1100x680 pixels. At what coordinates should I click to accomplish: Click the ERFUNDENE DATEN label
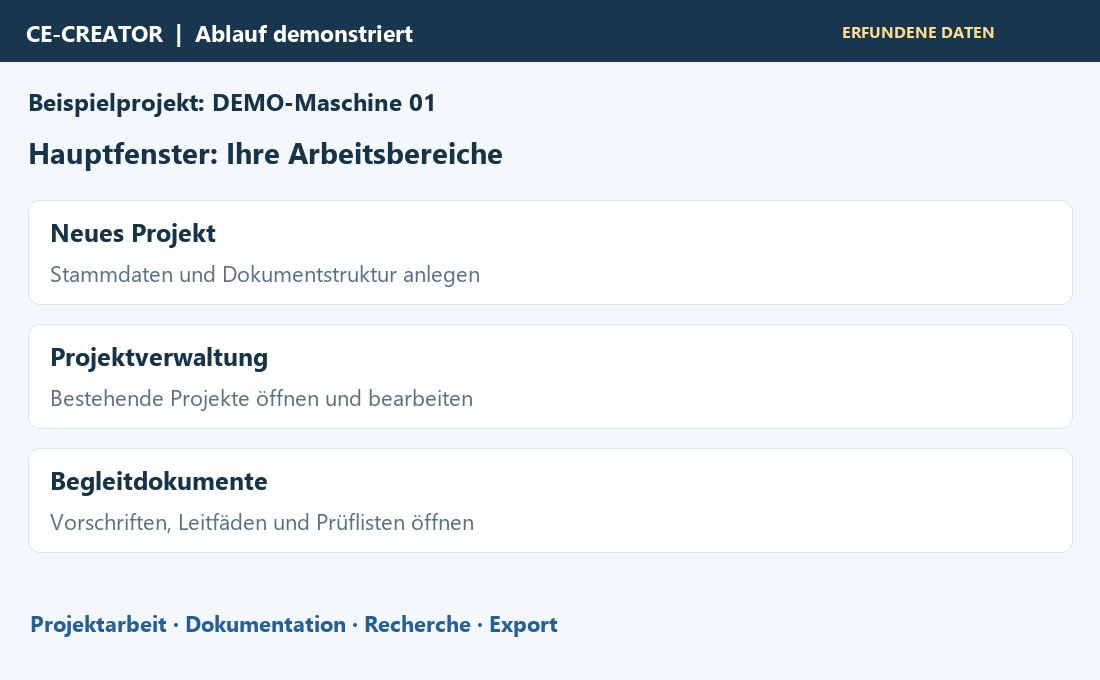click(x=918, y=33)
